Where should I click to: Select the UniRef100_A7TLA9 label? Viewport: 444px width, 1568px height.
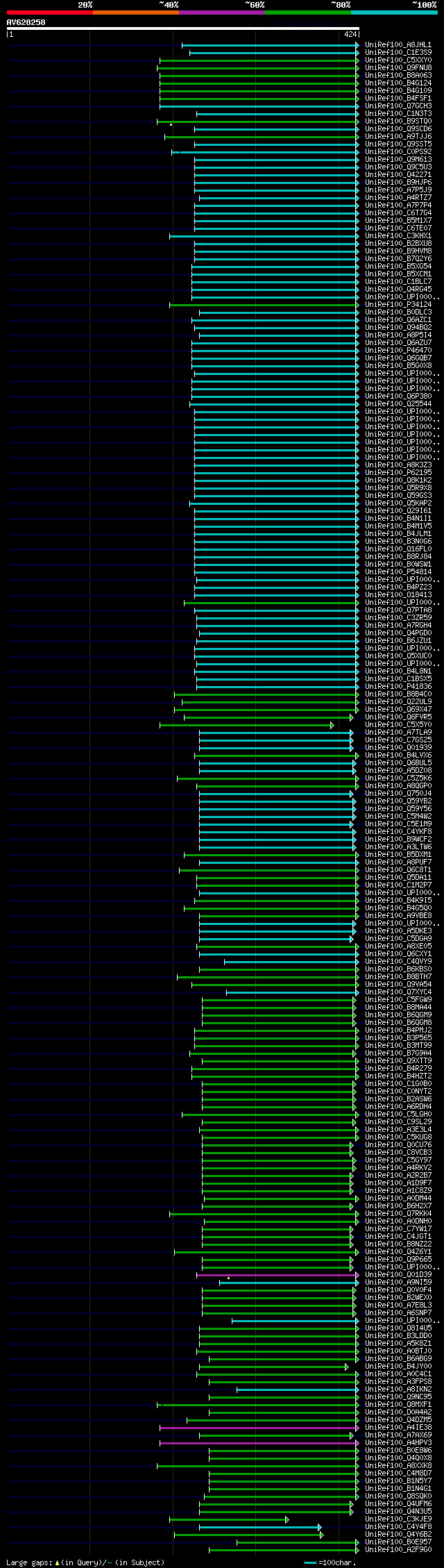(398, 732)
